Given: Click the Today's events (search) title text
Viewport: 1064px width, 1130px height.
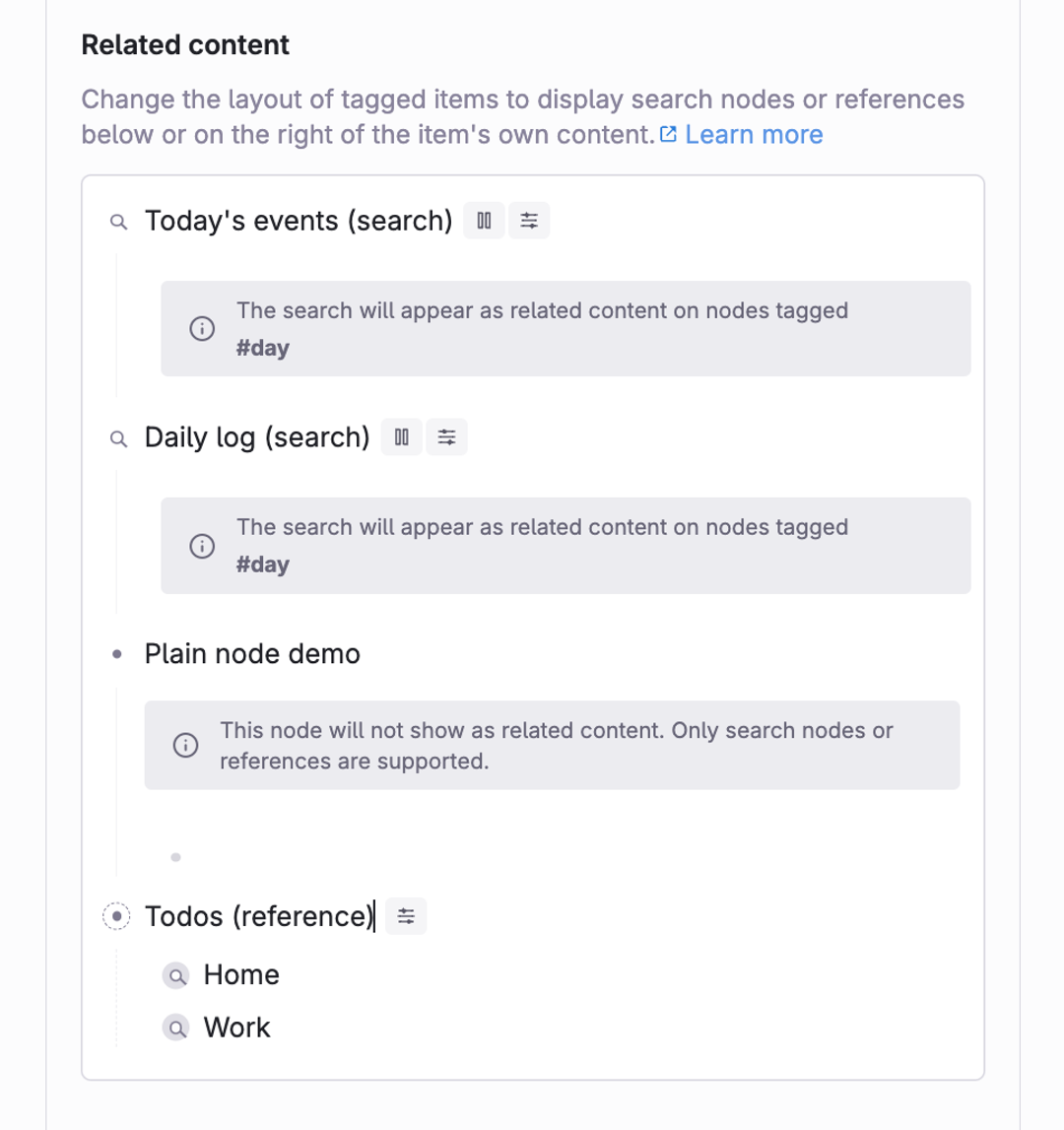Looking at the screenshot, I should pyautogui.click(x=299, y=221).
